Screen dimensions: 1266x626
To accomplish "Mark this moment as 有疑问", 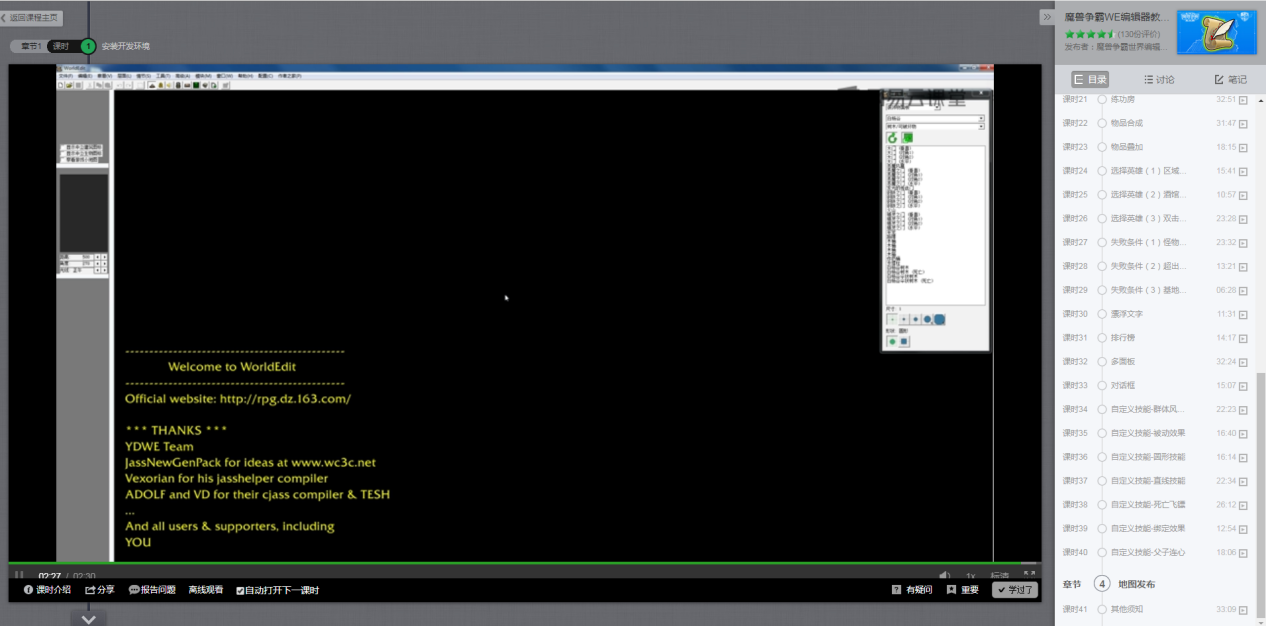I will point(912,590).
